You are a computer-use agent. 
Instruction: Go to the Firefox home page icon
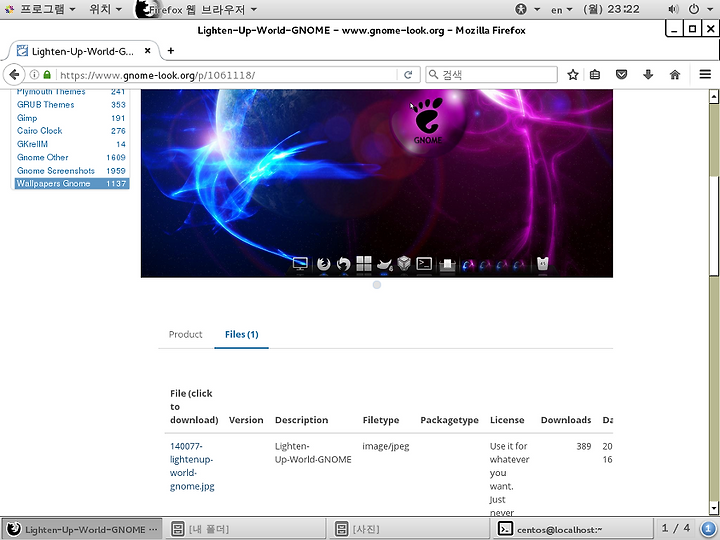click(675, 74)
